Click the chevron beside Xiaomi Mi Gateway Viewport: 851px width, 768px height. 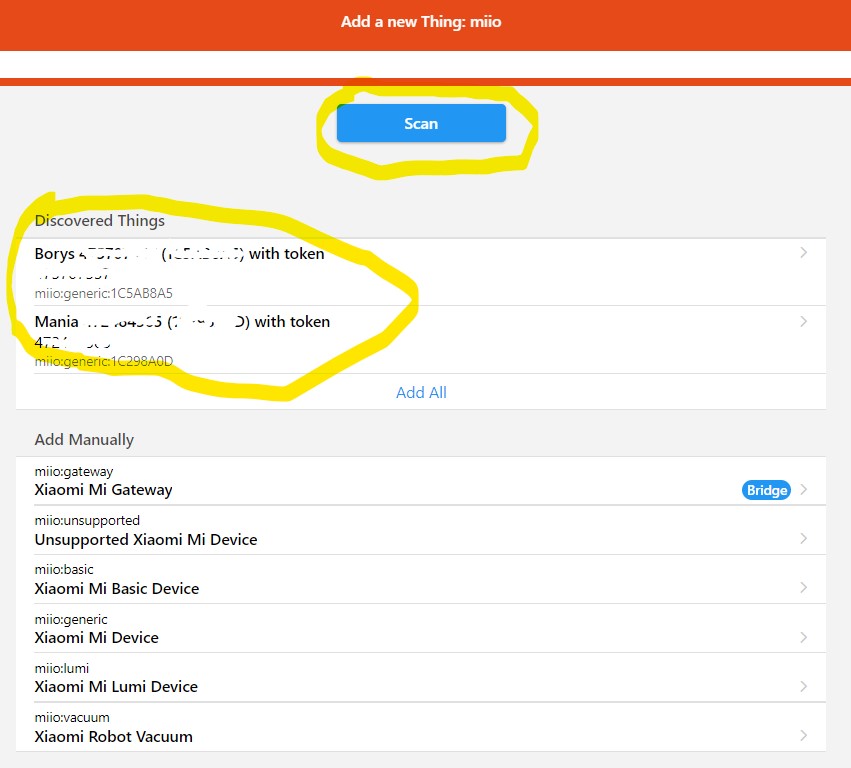coord(803,490)
